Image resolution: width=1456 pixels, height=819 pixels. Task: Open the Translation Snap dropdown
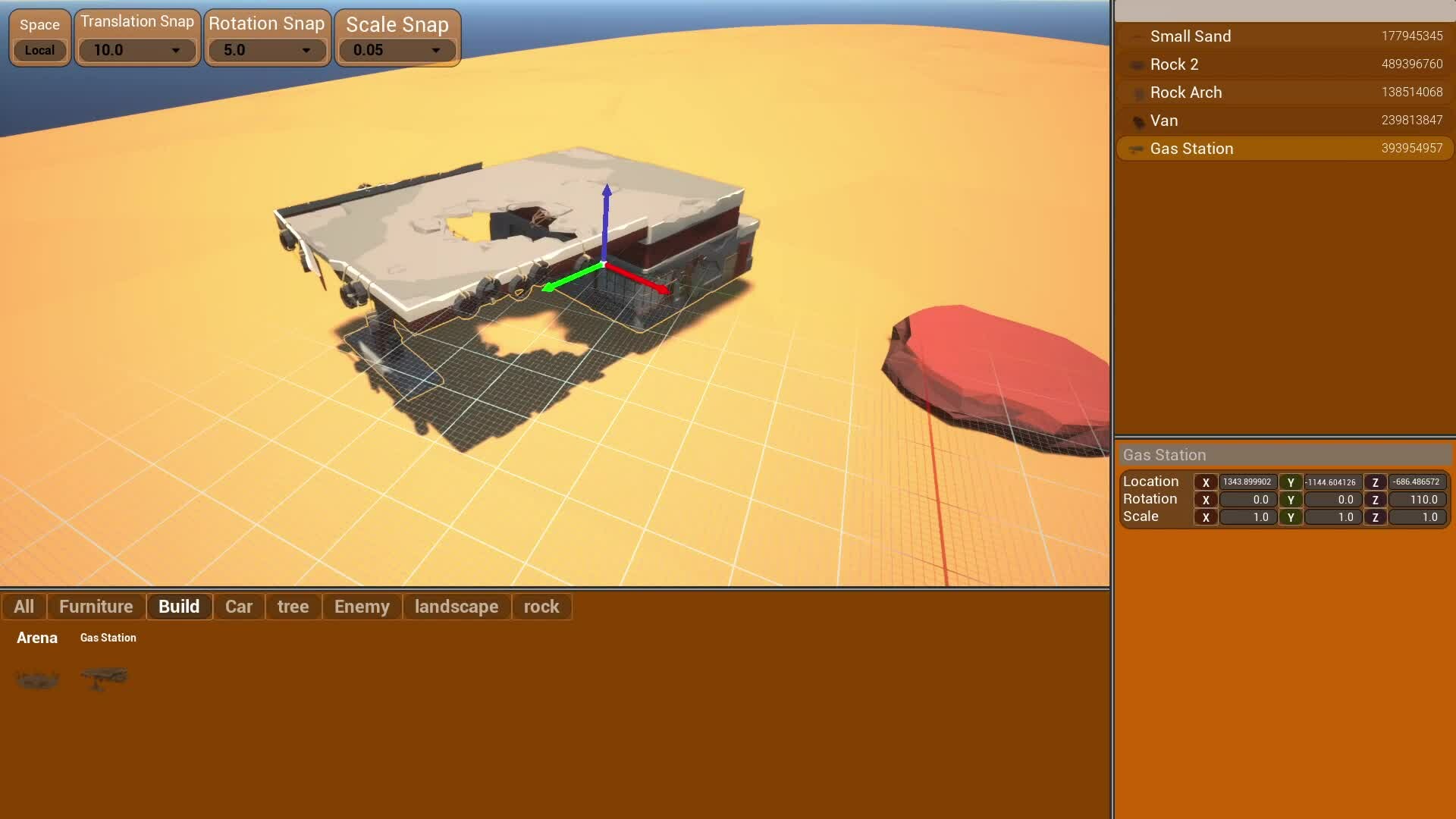coord(136,50)
